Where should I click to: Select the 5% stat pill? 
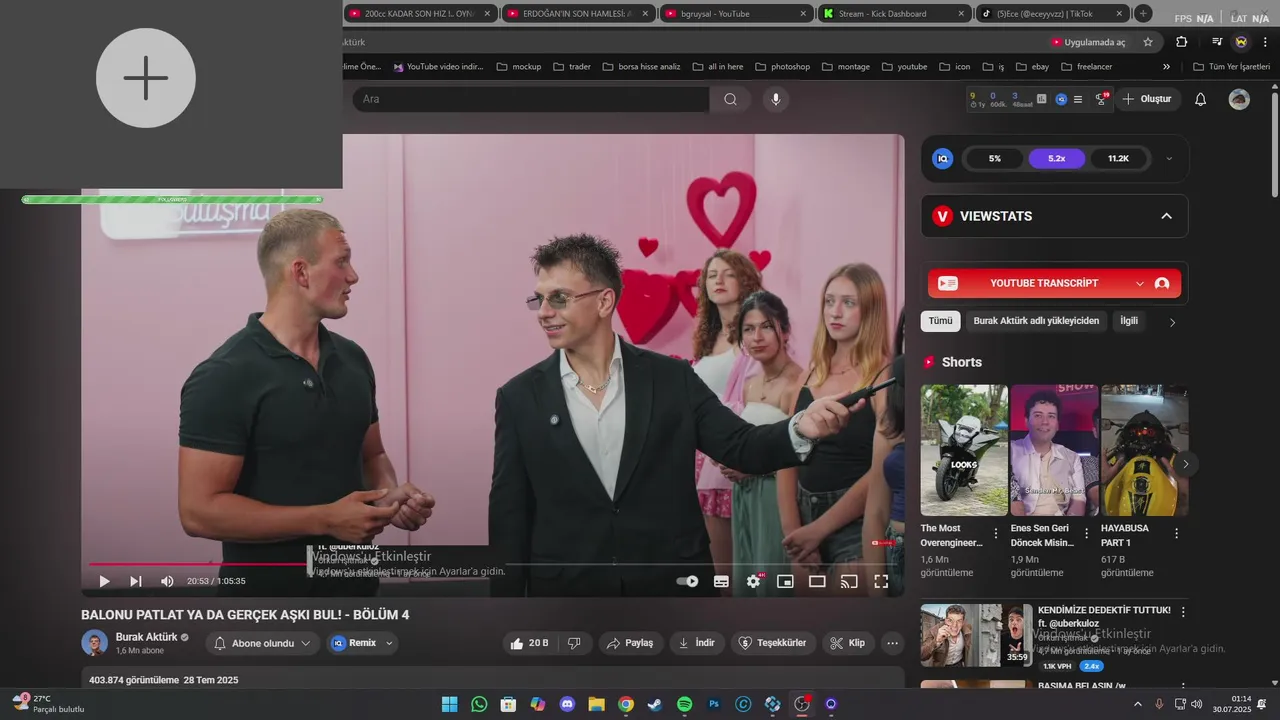pos(994,158)
